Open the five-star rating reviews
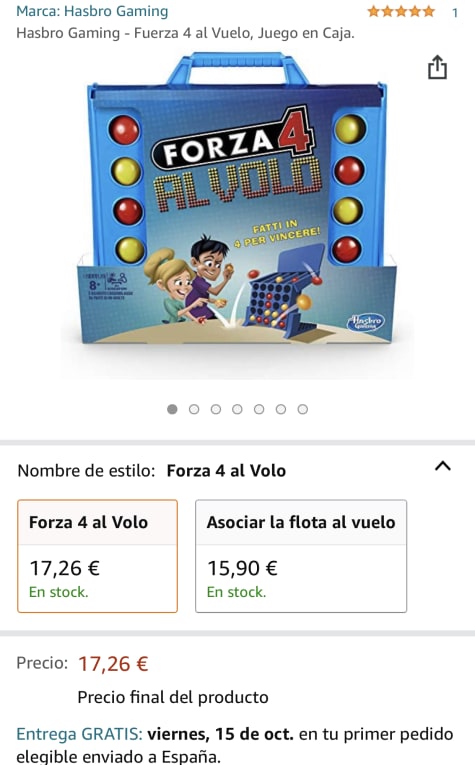Viewport: 475px width, 765px height. coord(401,11)
